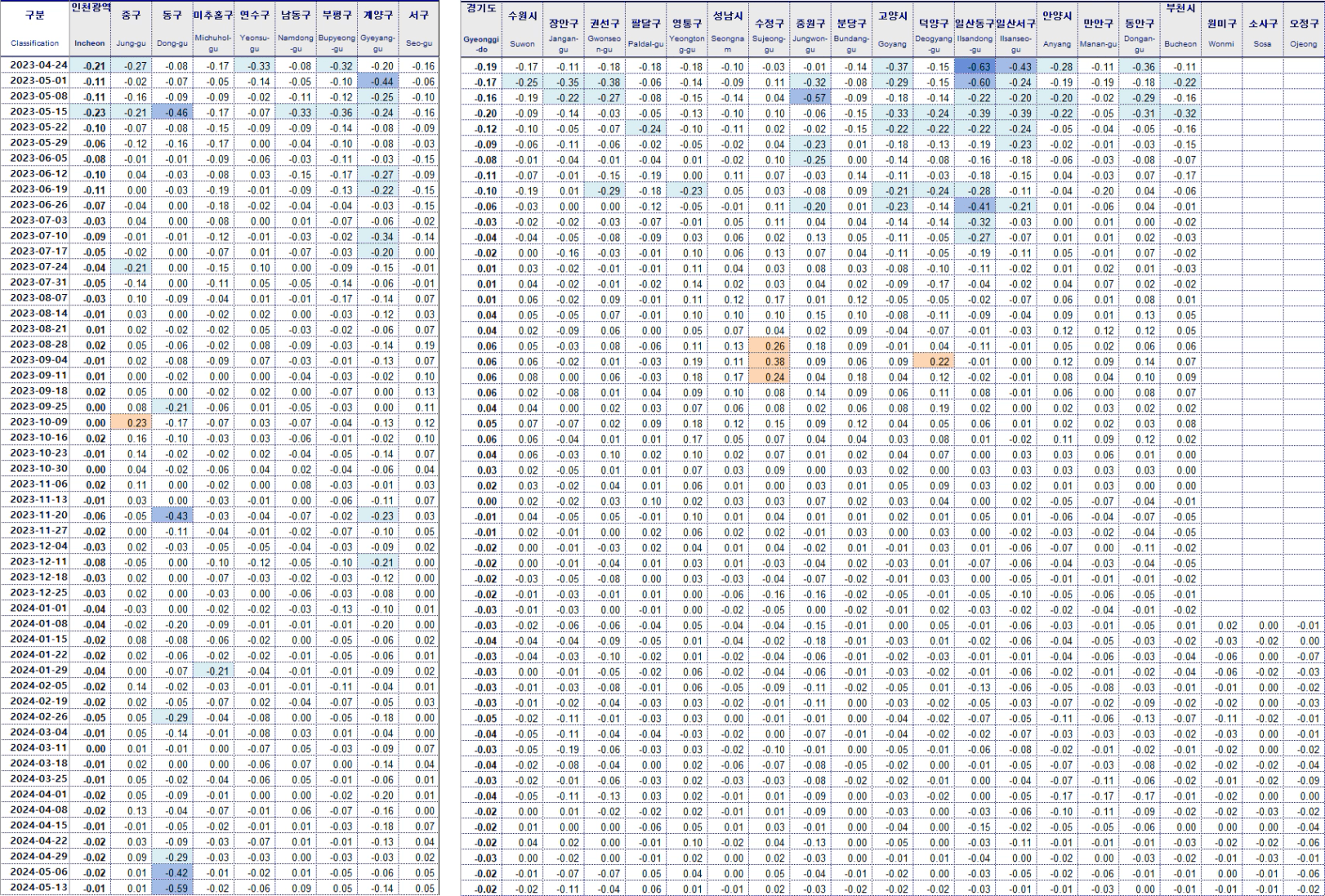
Task: Click Seo-gu value 0.19 for 2023-08-28
Action: 418,345
